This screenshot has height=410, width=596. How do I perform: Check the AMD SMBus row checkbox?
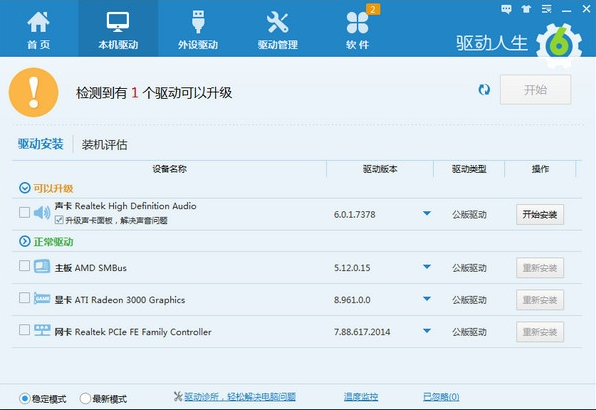pos(24,265)
